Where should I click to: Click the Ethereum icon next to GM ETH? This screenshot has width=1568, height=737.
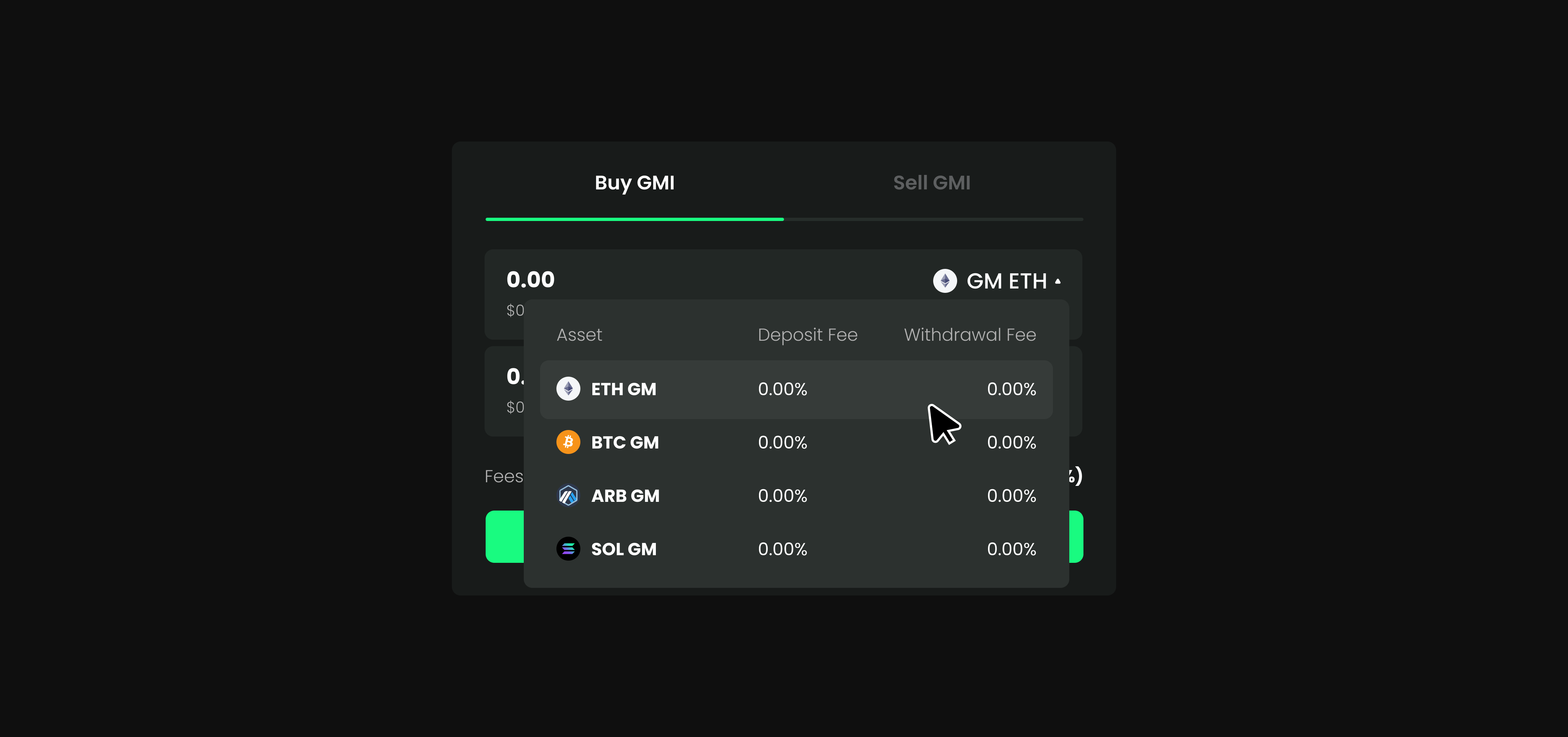(x=945, y=281)
